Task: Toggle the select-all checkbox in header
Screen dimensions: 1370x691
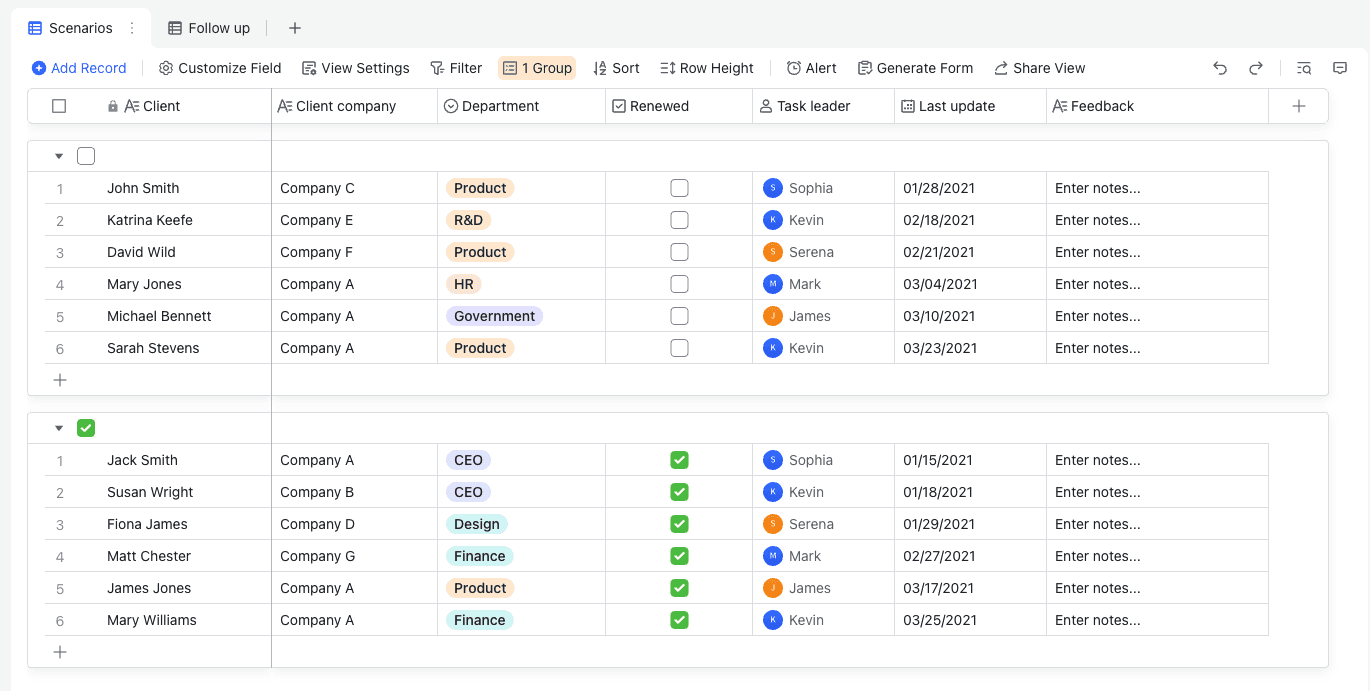Action: pos(59,106)
